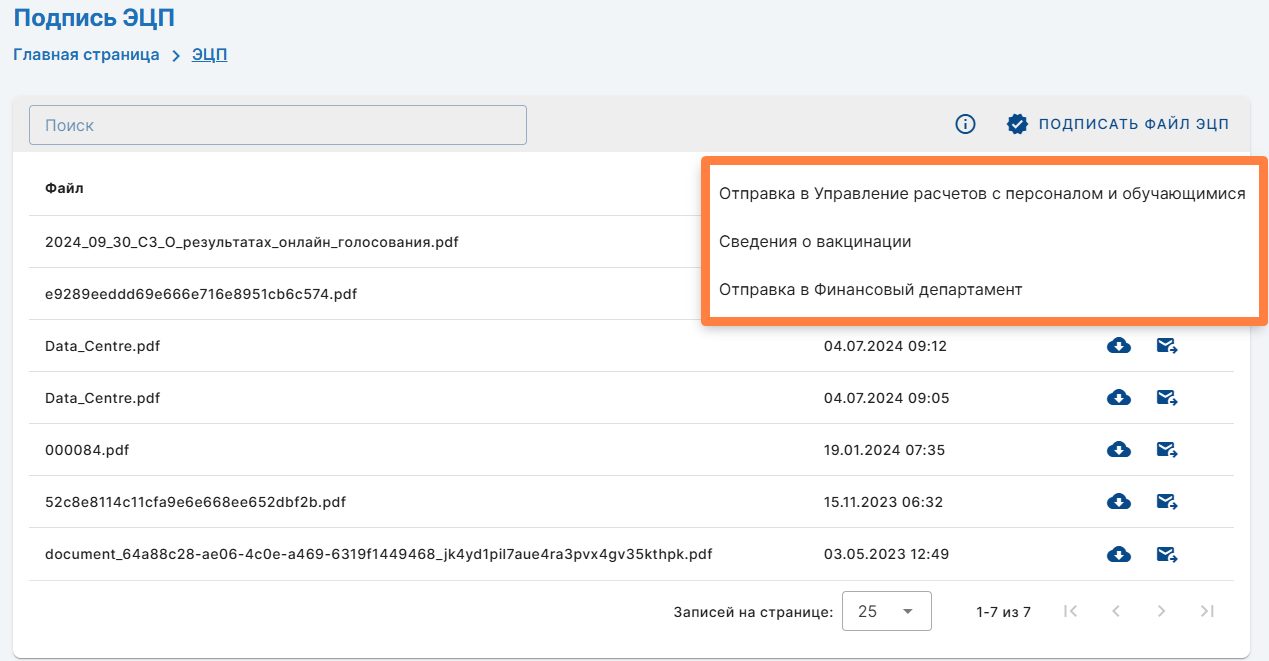This screenshot has width=1269, height=661.
Task: Open the 'ЭЦП' breadcrumb link
Action: [x=209, y=55]
